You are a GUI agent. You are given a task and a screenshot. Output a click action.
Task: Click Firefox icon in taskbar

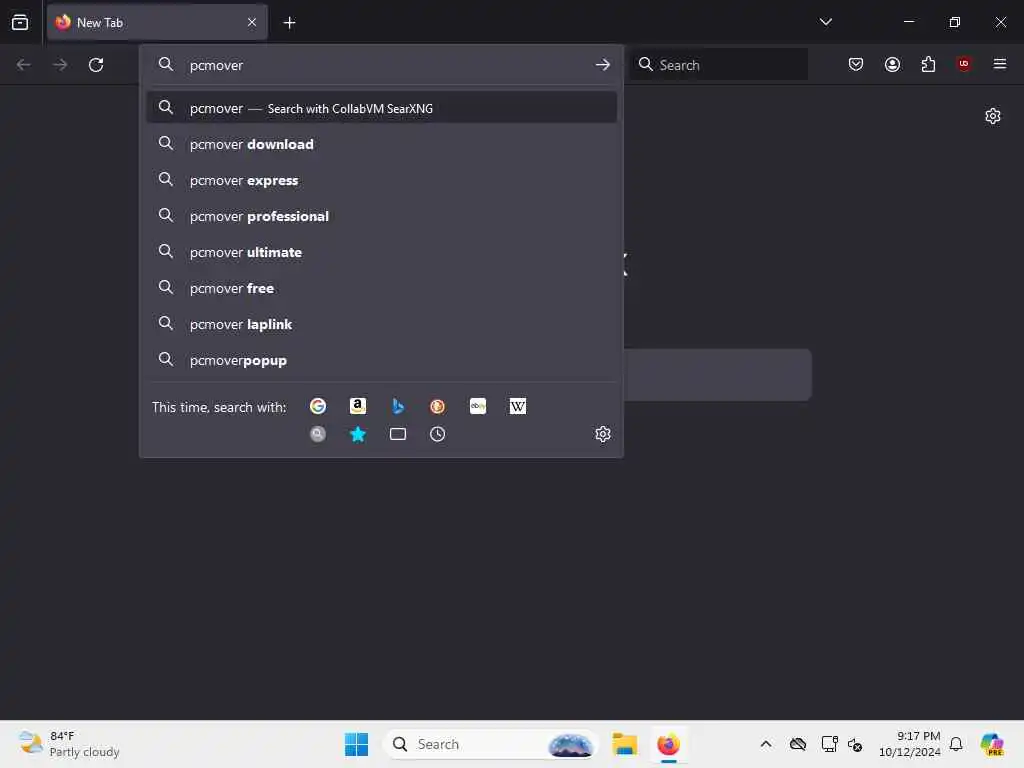coord(668,744)
